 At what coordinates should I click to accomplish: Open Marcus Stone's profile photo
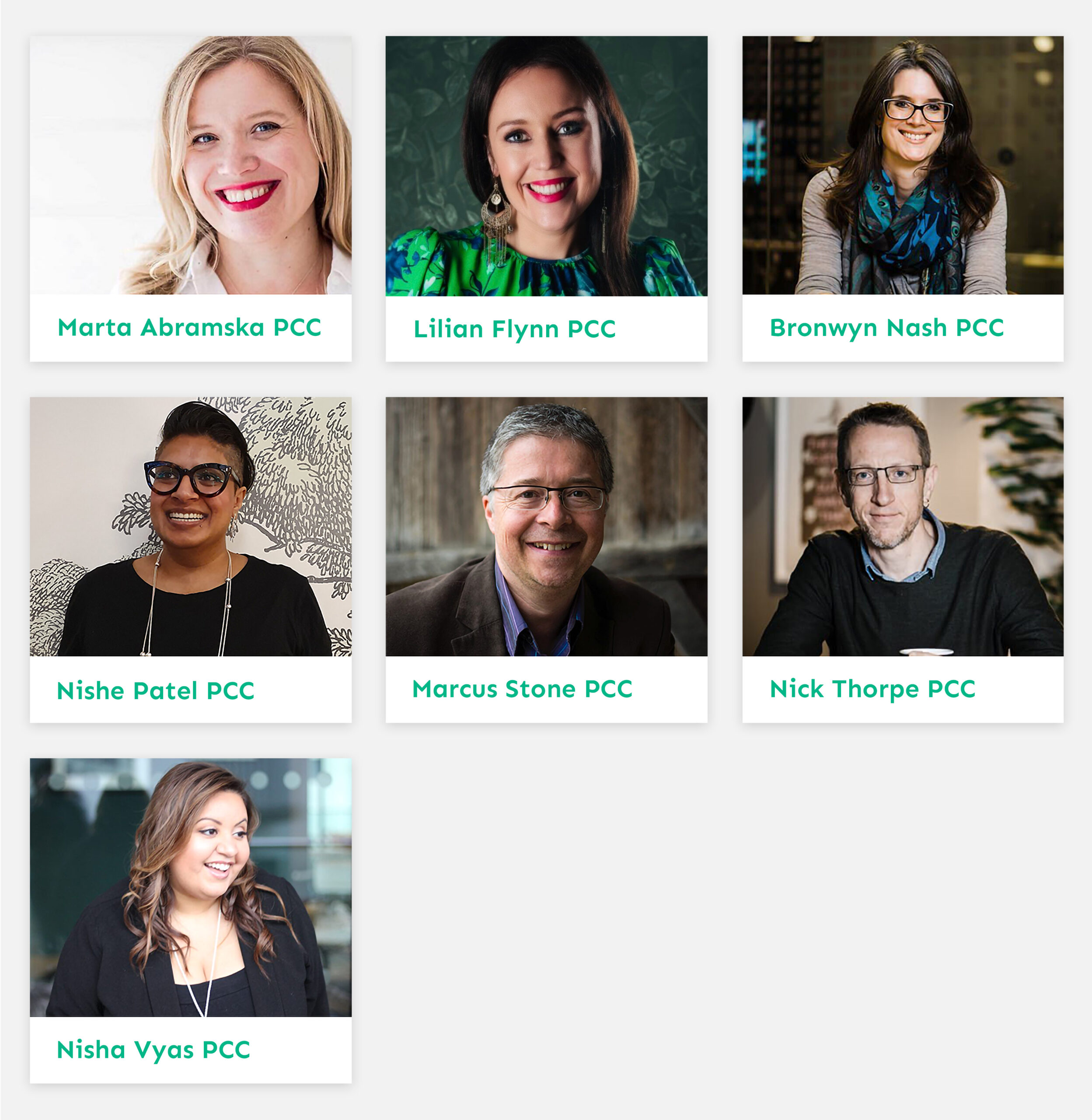point(547,527)
